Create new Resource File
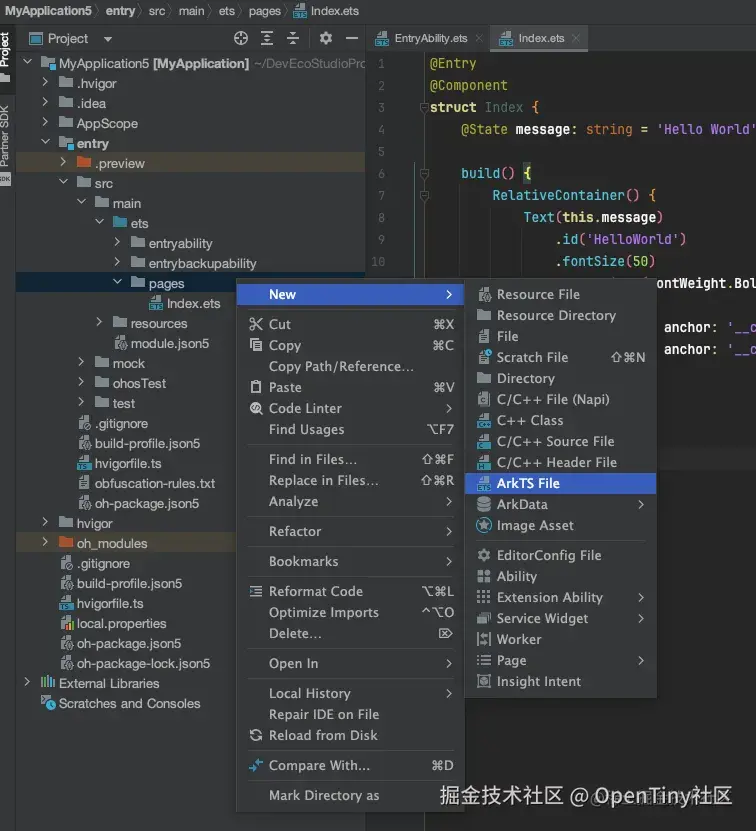This screenshot has width=756, height=831. click(x=560, y=295)
